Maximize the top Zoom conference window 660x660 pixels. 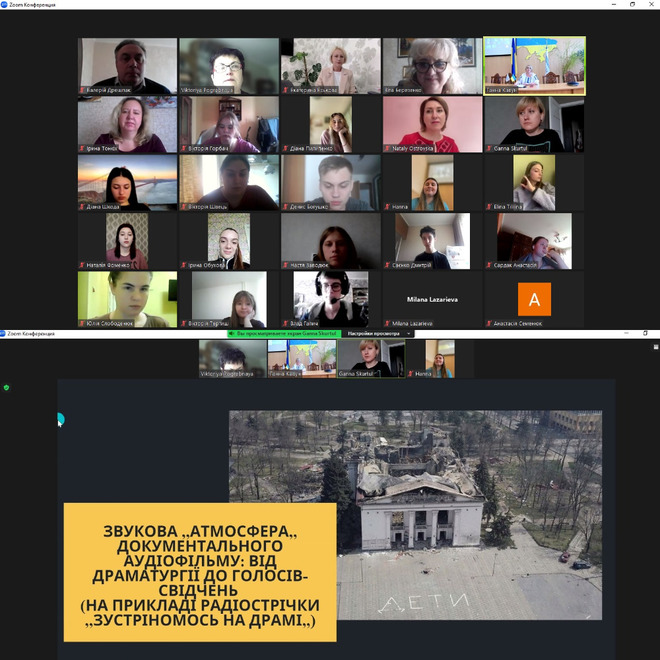pyautogui.click(x=631, y=4)
